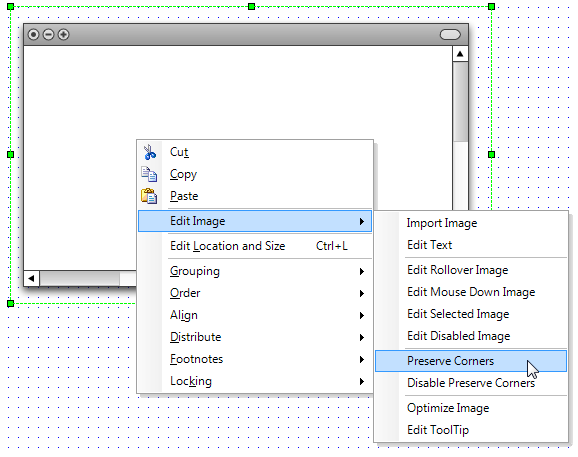Expand the Order submenu arrow
The width and height of the screenshot is (578, 457).
362,293
